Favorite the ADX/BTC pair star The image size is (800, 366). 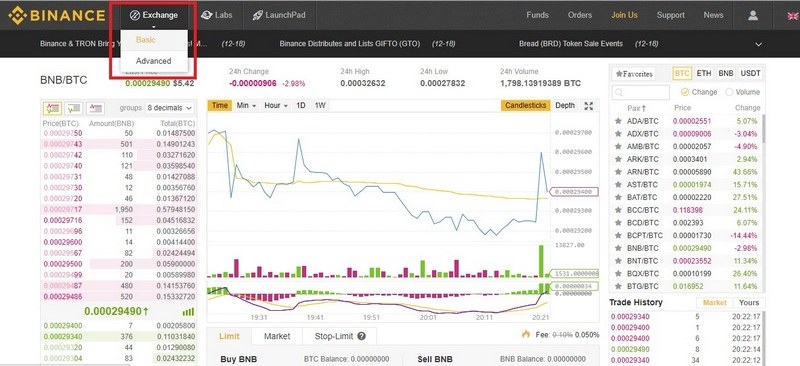(618, 134)
